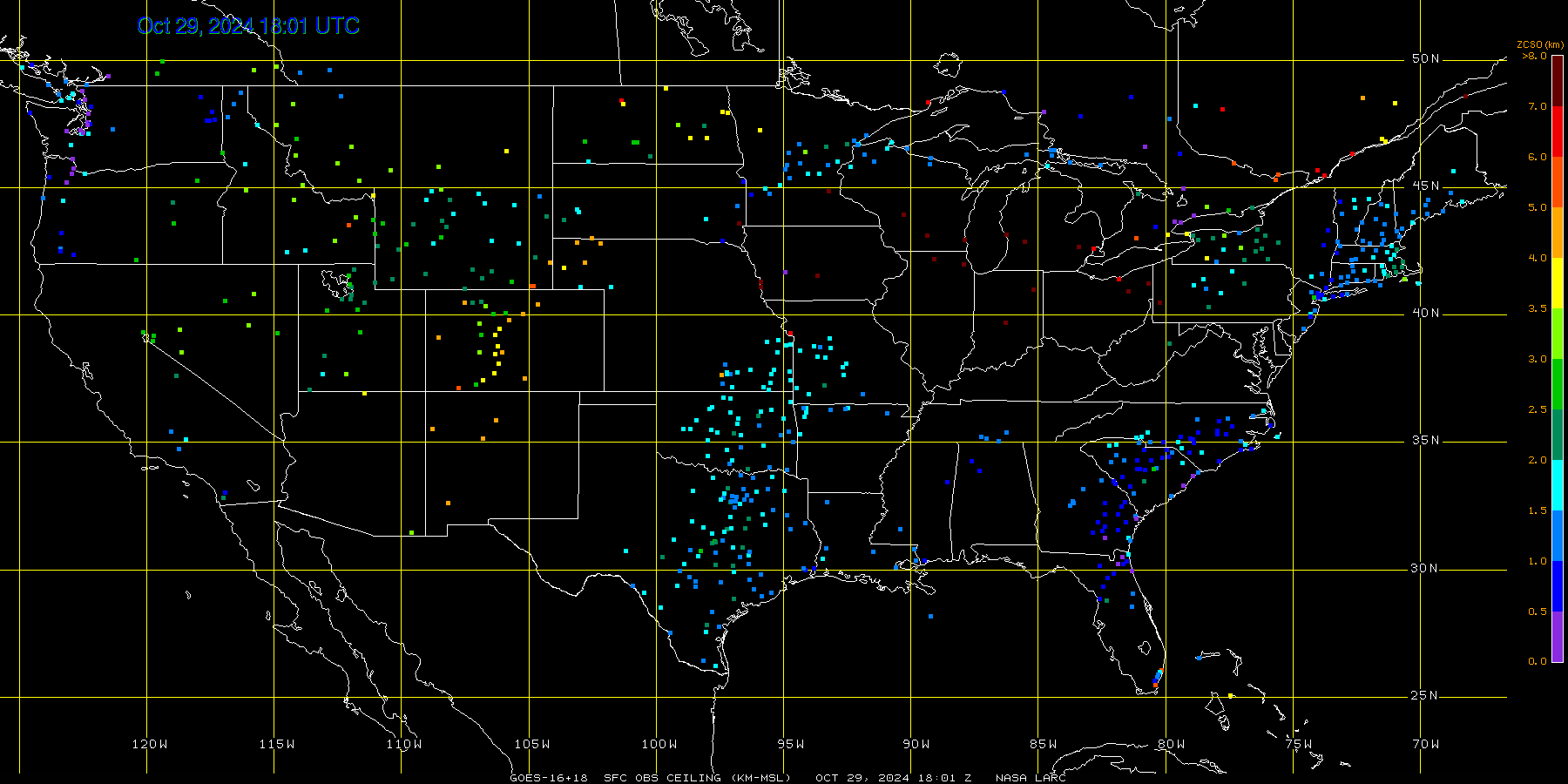
Task: Click the '70W' longitude label
Action: click(x=1426, y=744)
